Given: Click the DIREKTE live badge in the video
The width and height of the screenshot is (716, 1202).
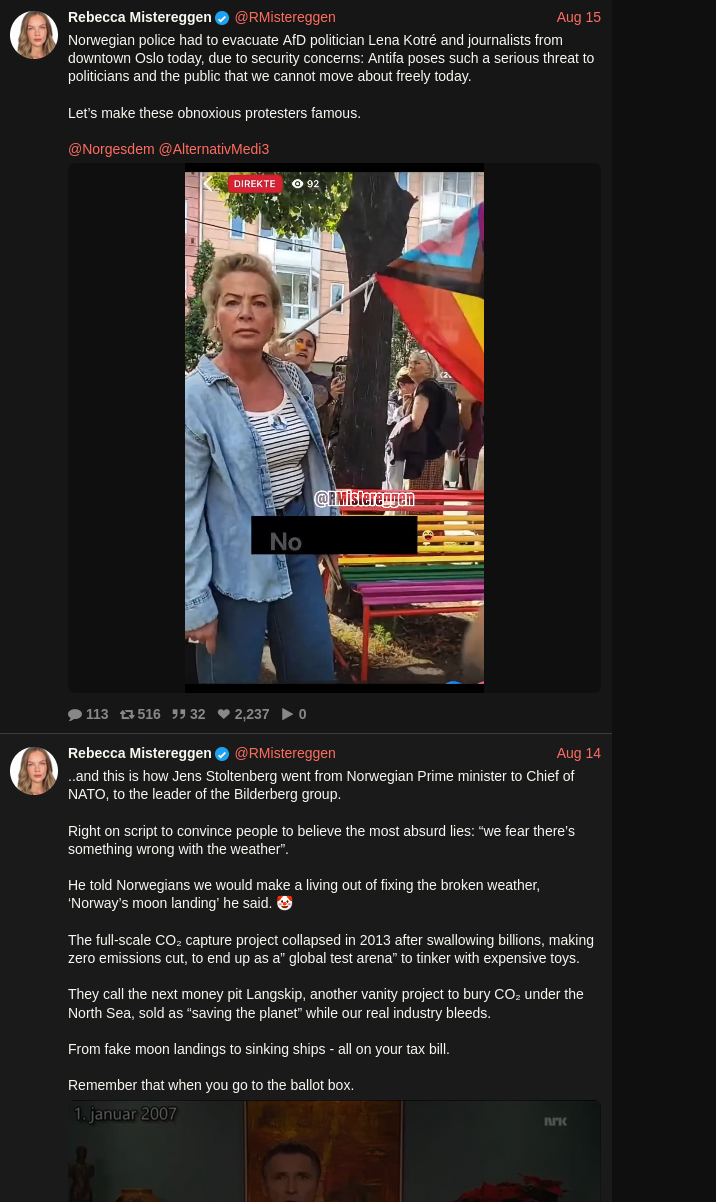Looking at the screenshot, I should pyautogui.click(x=255, y=184).
